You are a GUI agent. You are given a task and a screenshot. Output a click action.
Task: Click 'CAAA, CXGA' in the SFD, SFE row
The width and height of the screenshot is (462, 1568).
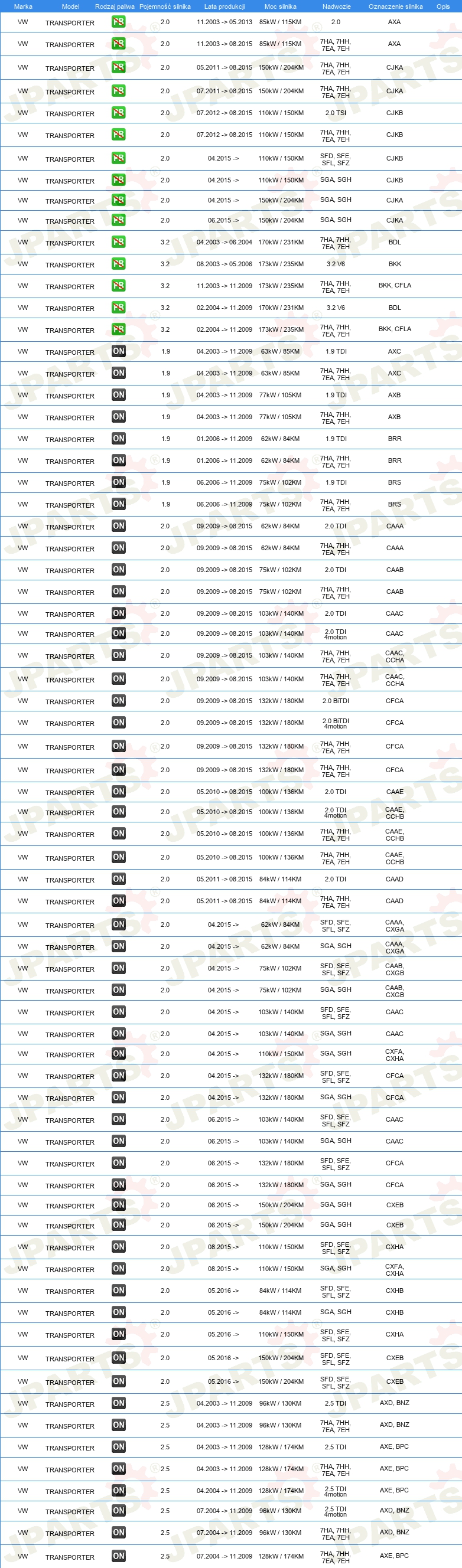click(x=394, y=926)
